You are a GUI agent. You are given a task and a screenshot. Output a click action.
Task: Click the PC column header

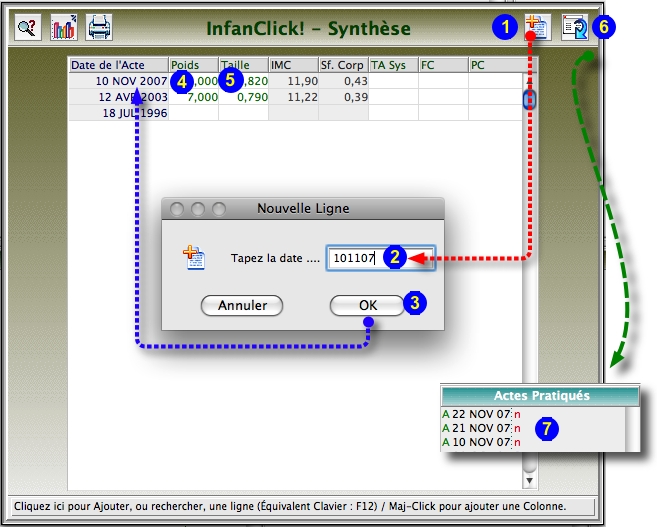pyautogui.click(x=497, y=65)
